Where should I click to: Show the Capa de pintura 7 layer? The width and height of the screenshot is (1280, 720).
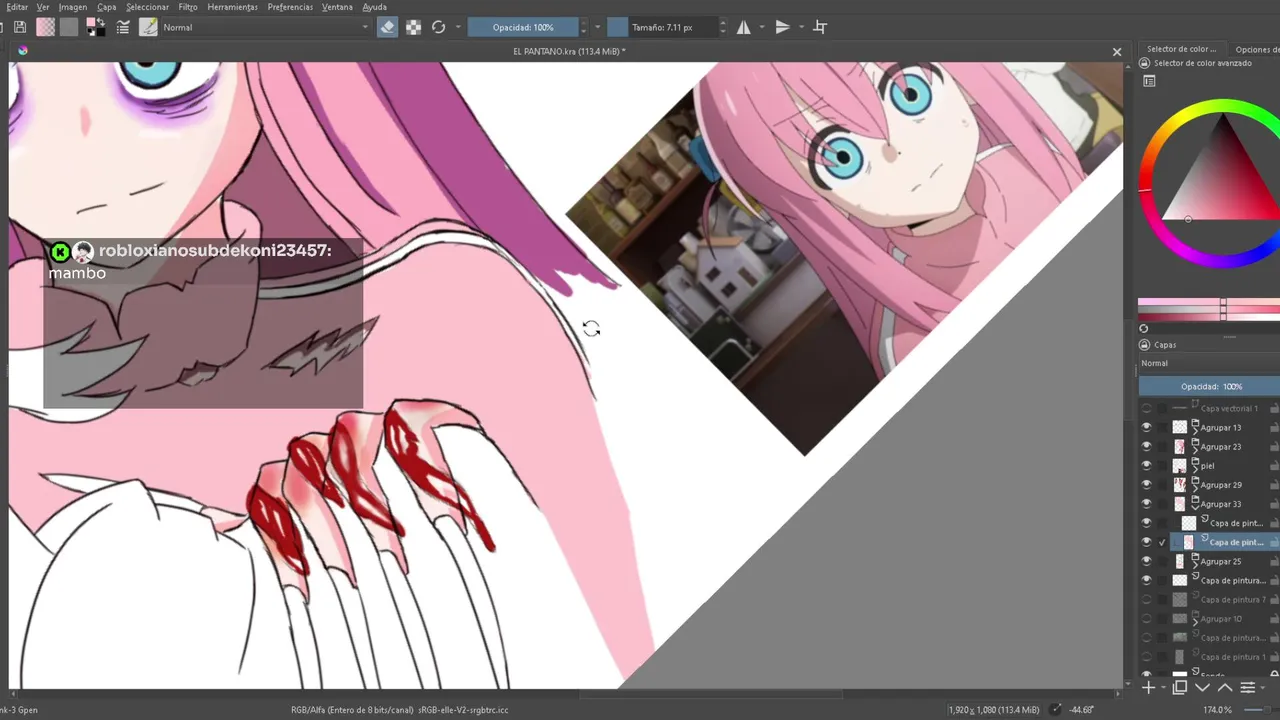click(1146, 599)
